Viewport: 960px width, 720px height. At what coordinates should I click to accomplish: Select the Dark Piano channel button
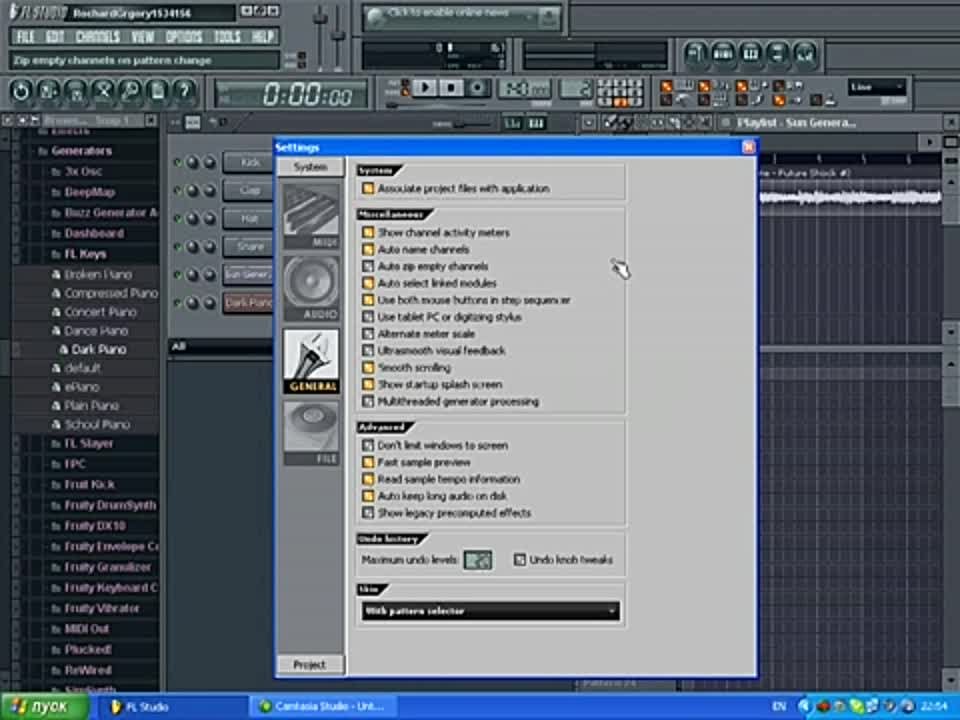(248, 302)
